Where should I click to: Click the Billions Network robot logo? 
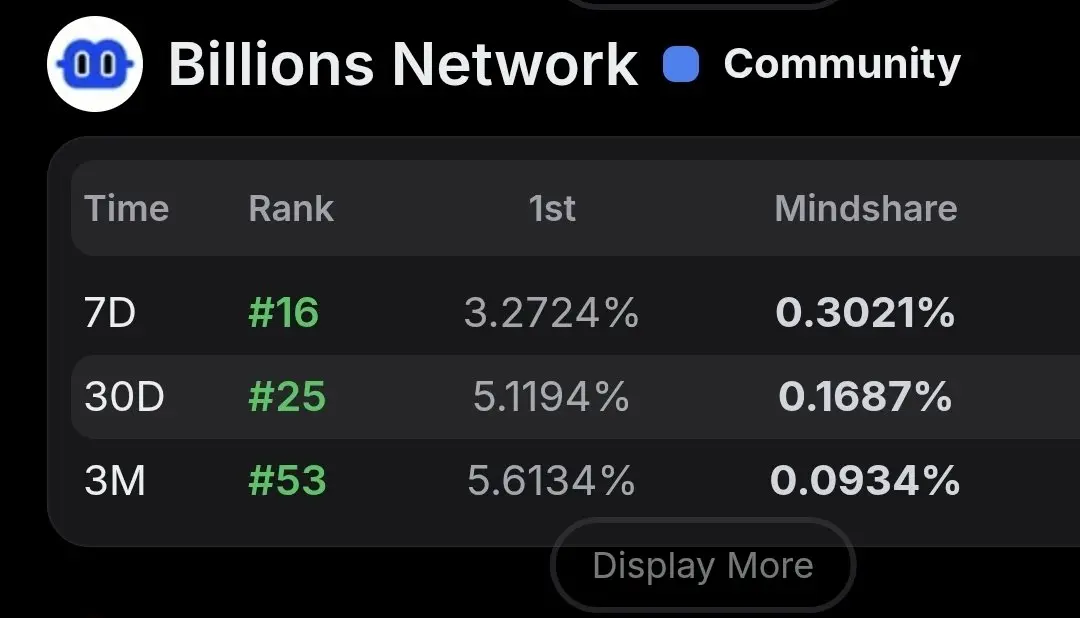pyautogui.click(x=95, y=64)
